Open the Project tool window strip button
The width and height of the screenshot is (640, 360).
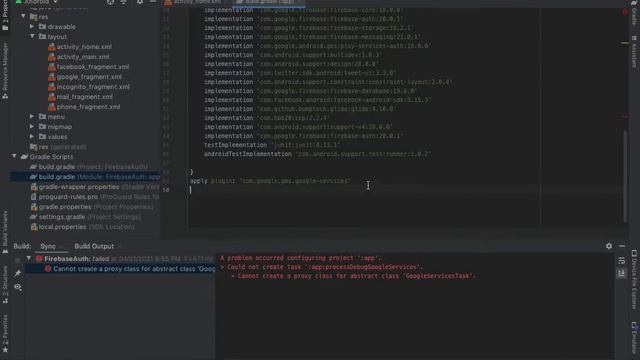pos(5,16)
